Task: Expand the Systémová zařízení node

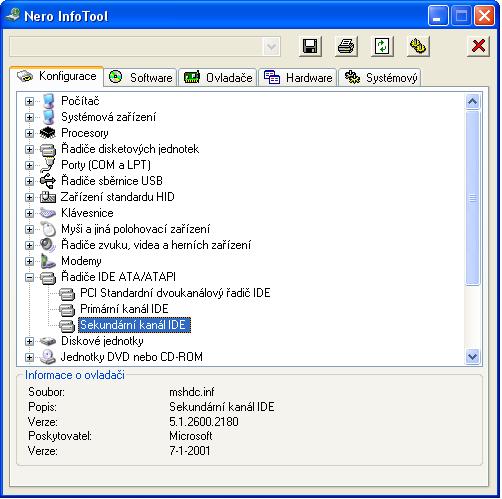Action: (29, 117)
